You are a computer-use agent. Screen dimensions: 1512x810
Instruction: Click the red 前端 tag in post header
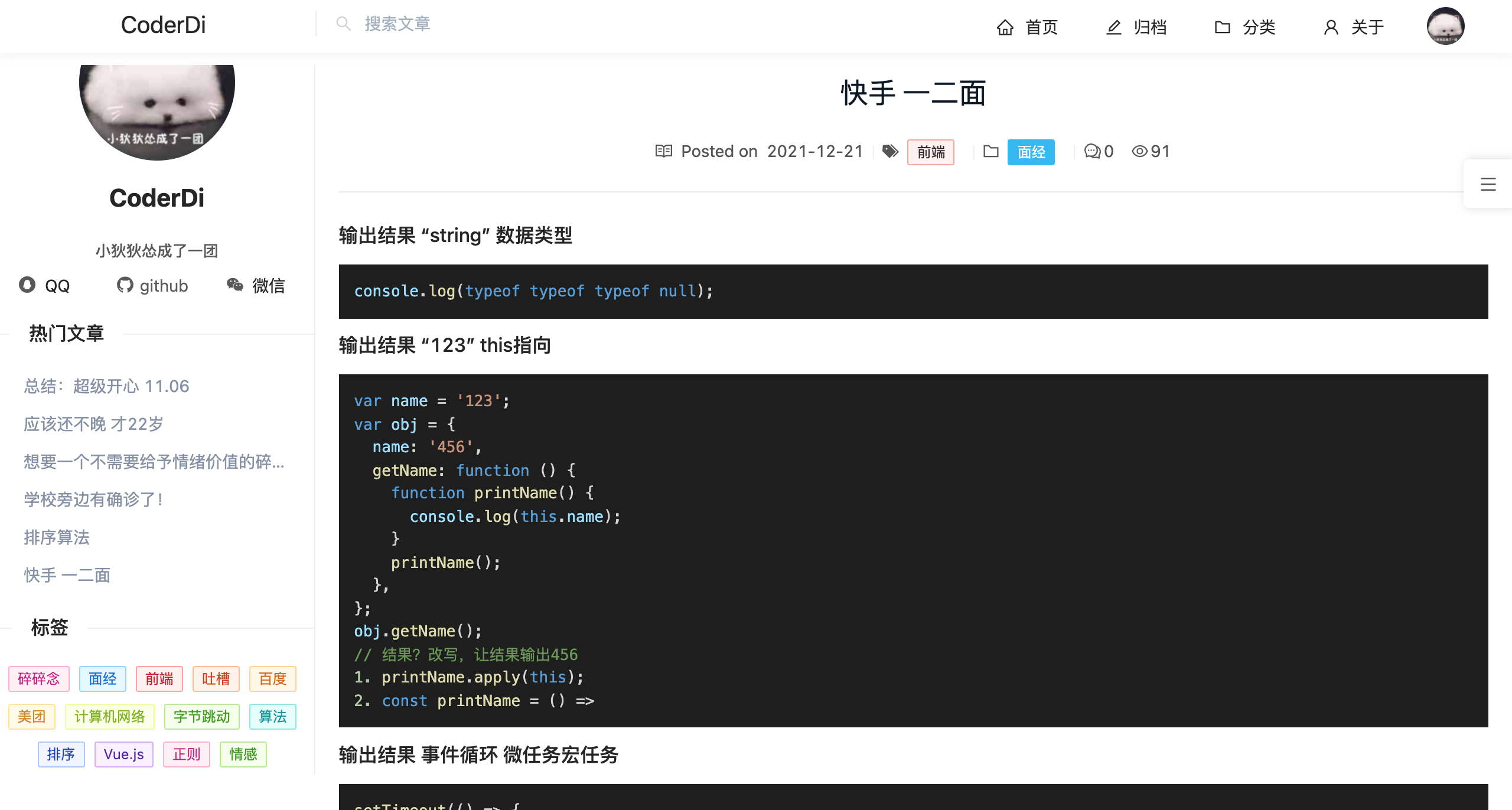click(930, 152)
